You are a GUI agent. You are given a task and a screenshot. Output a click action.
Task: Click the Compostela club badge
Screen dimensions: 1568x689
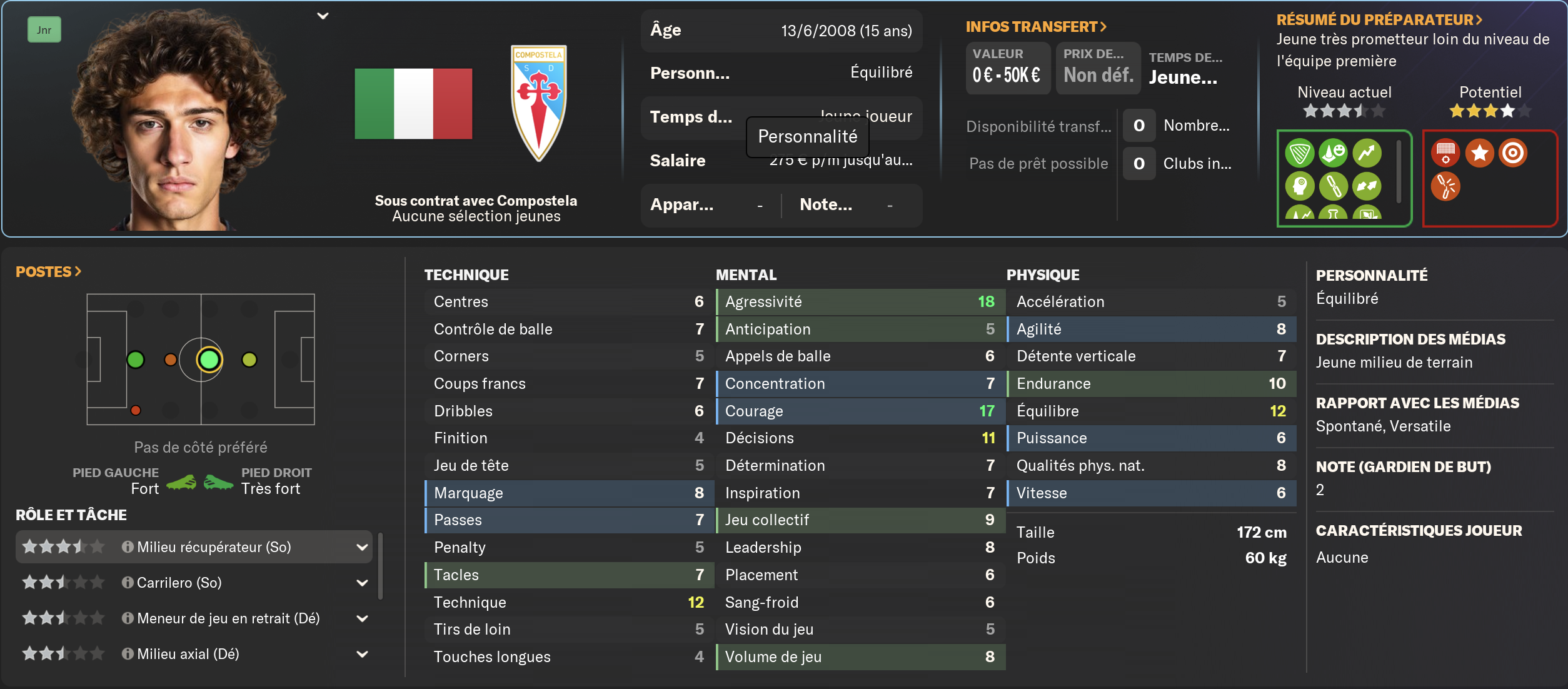tap(538, 103)
